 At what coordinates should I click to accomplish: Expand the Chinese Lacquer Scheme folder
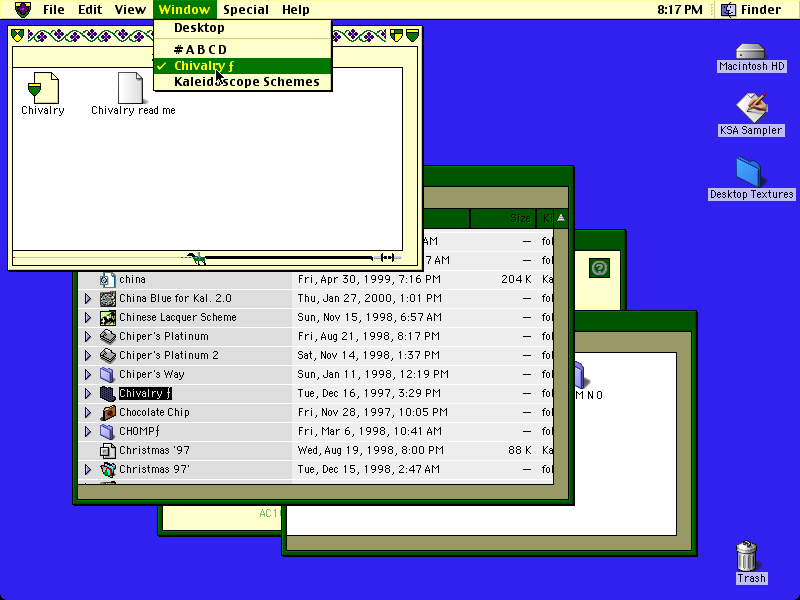pos(88,317)
